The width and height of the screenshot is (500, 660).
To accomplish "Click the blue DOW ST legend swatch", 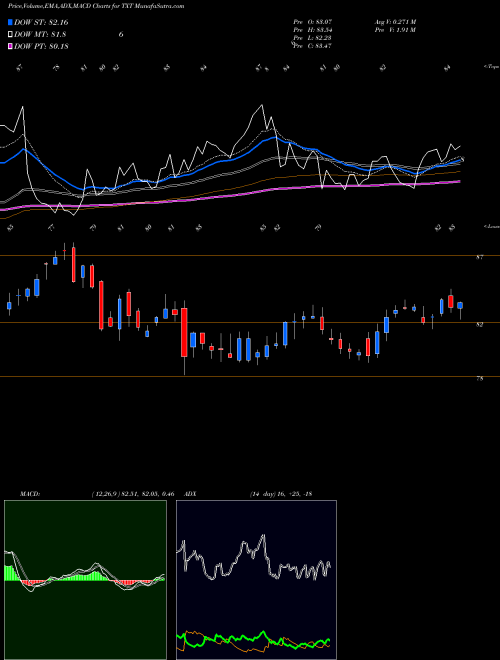I will [x=11, y=22].
